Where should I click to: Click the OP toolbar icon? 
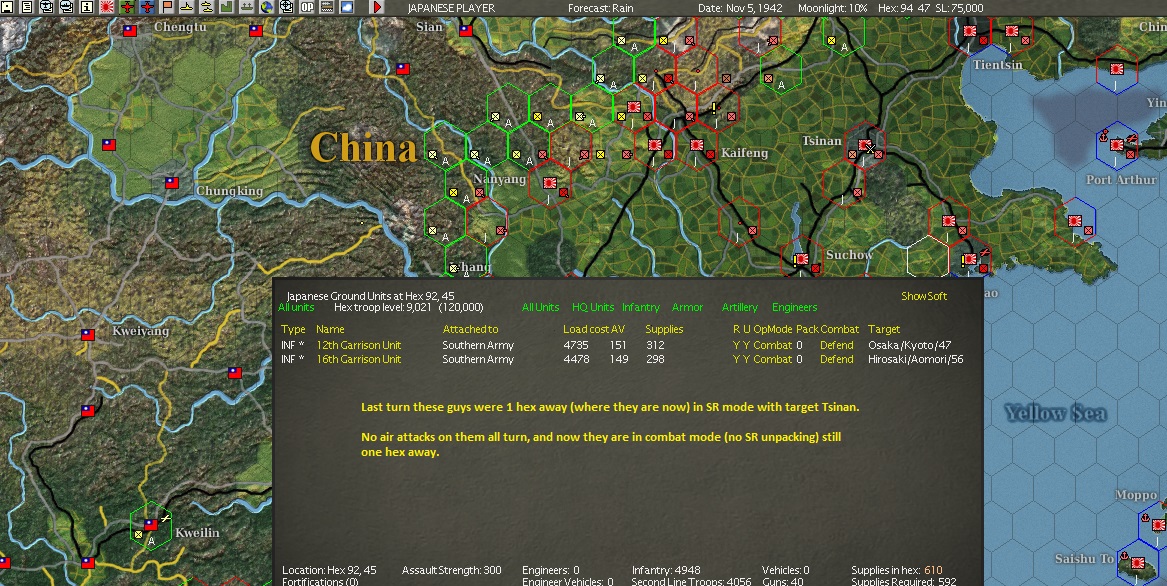click(307, 7)
